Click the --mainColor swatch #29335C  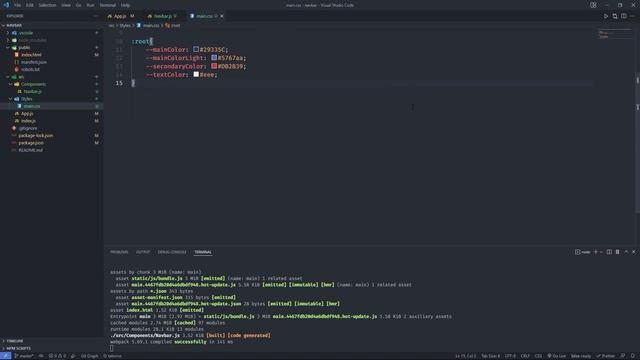(196, 49)
